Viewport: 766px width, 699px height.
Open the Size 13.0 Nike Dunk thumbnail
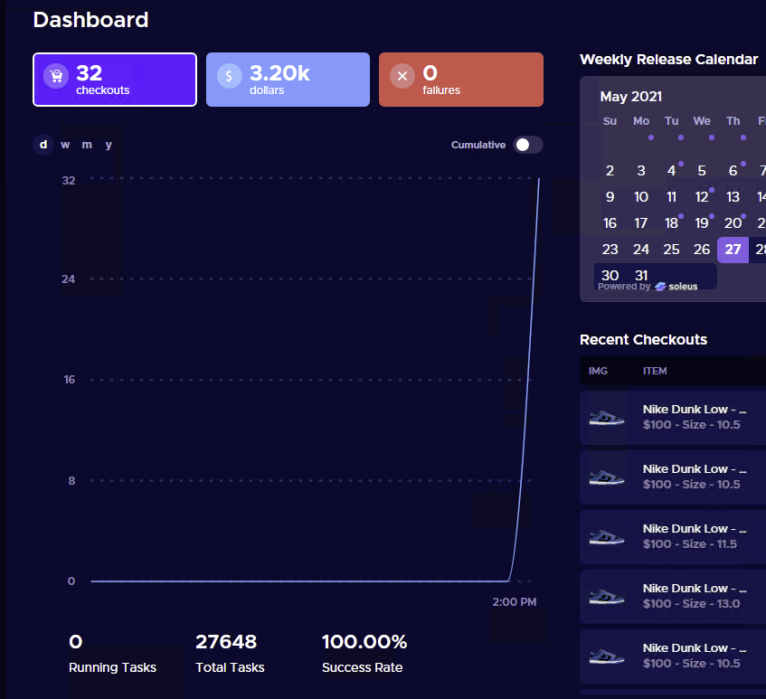coord(606,596)
